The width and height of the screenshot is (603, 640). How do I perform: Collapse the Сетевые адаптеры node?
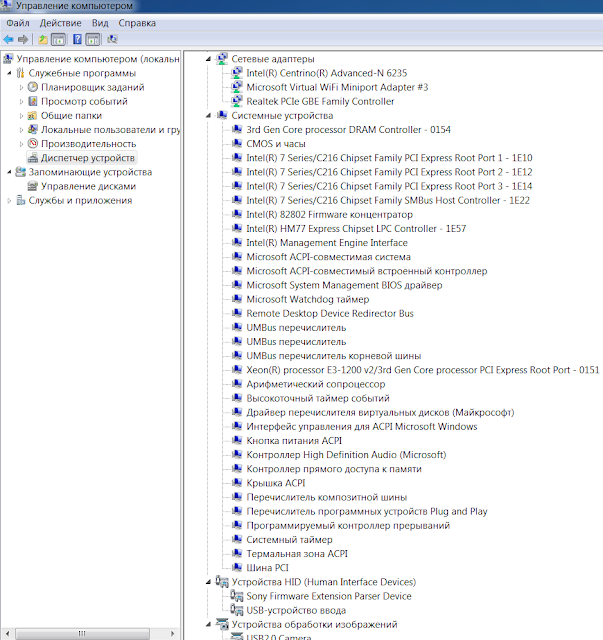tap(209, 59)
